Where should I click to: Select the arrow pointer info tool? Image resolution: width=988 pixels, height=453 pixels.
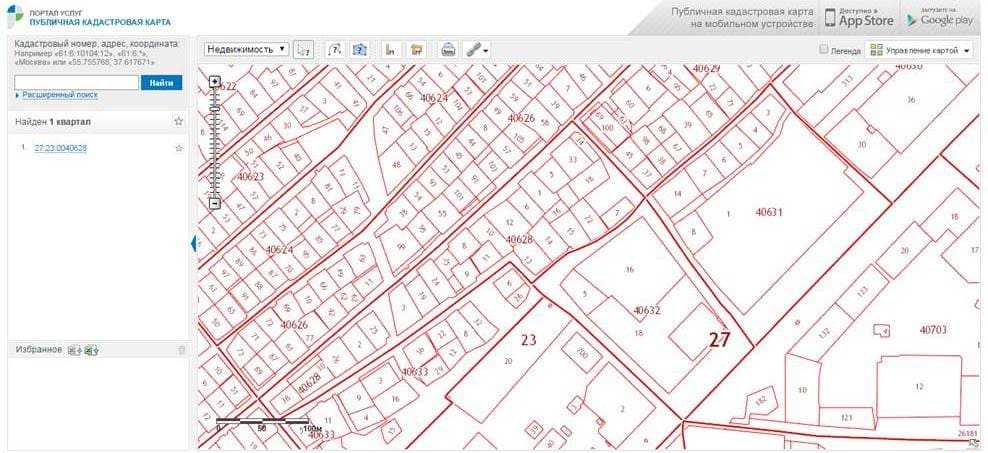305,49
